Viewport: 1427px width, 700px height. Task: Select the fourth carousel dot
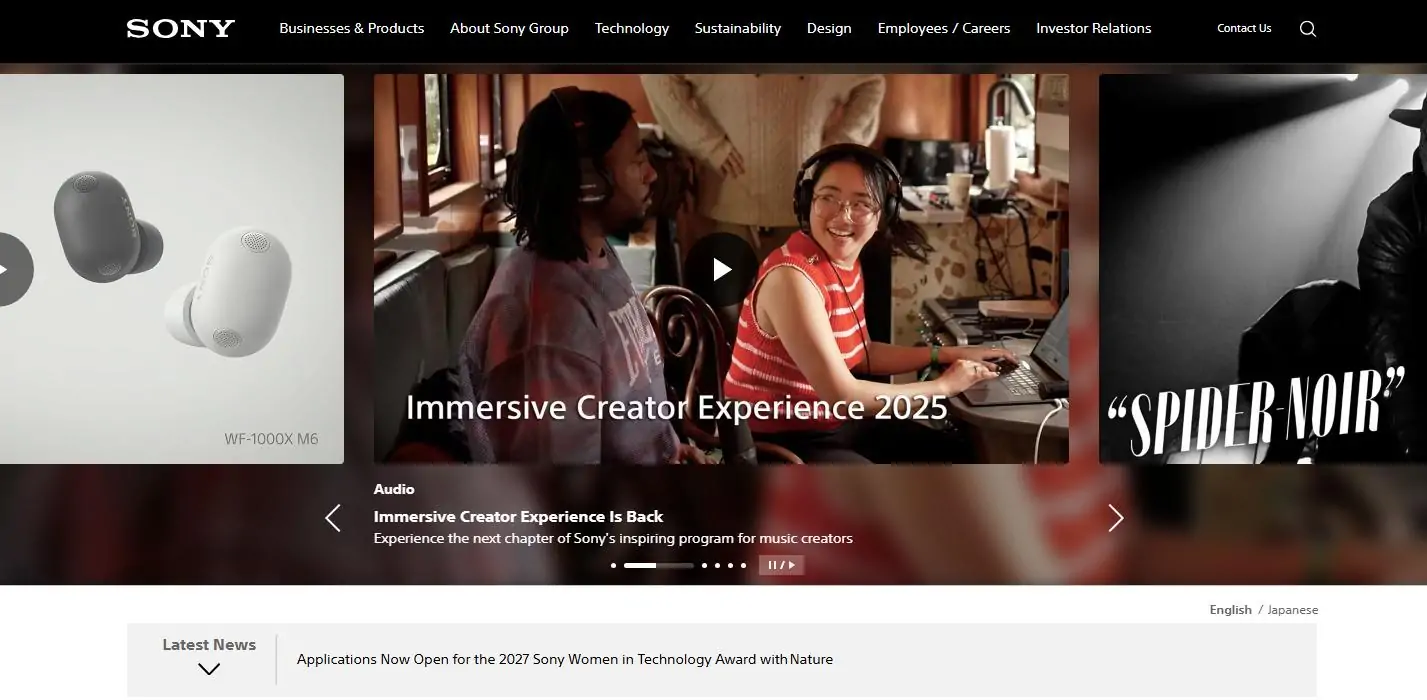click(717, 565)
